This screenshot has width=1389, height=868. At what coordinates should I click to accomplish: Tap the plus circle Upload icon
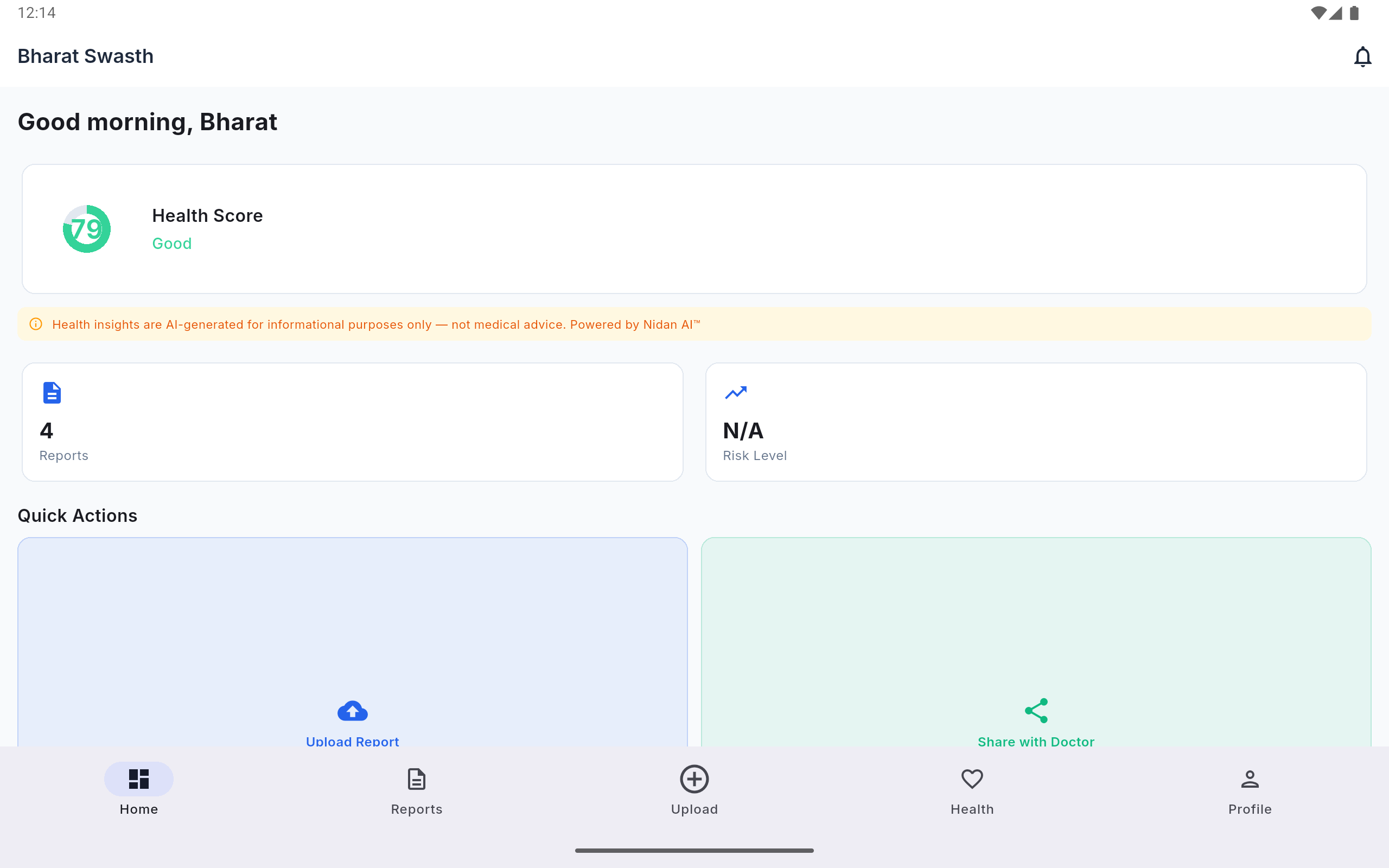click(694, 779)
